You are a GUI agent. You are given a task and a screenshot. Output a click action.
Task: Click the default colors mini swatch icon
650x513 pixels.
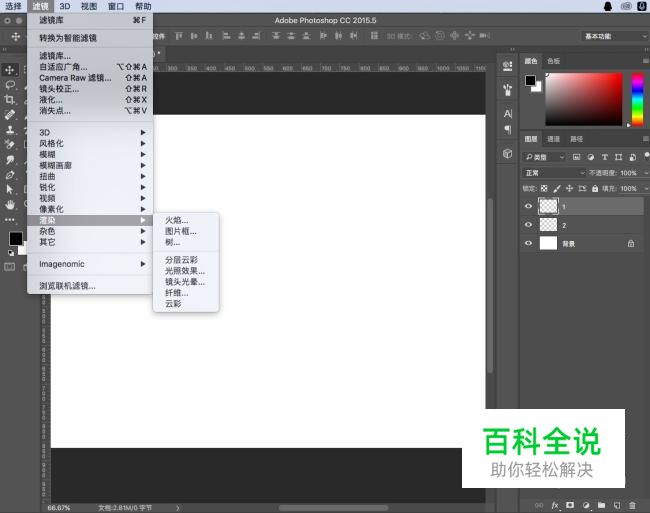[x=11, y=252]
